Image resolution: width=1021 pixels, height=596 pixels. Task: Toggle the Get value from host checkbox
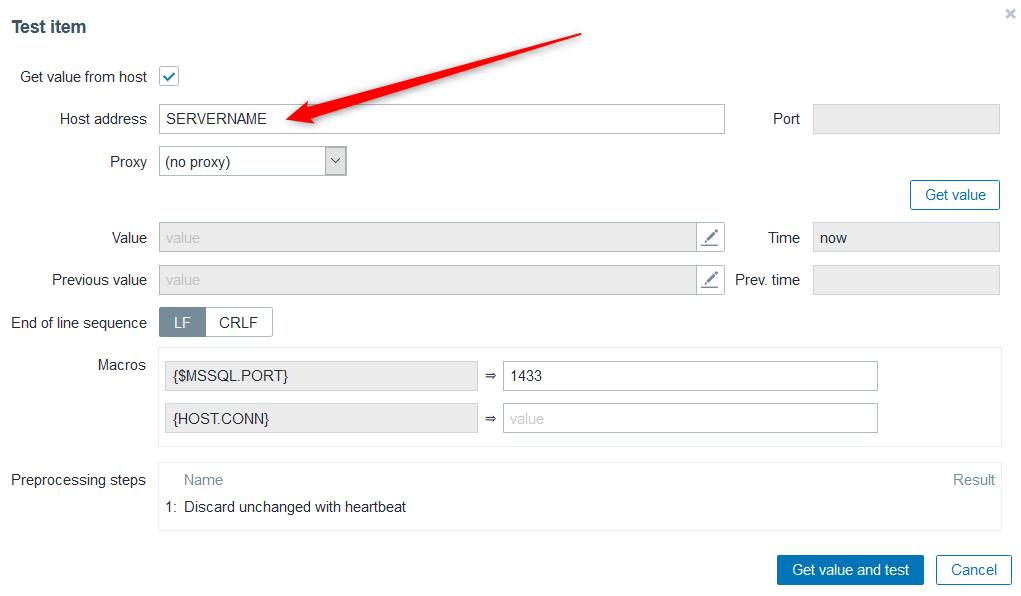pos(169,77)
